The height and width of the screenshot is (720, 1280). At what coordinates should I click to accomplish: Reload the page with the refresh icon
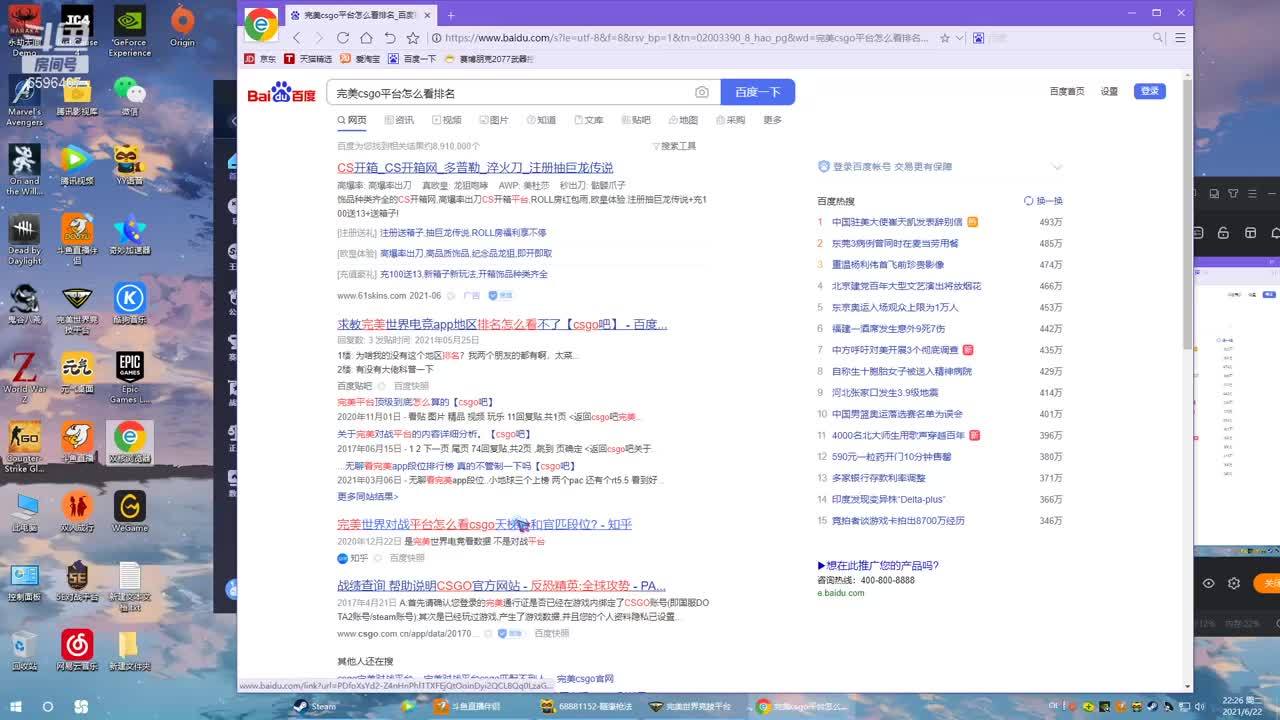342,38
